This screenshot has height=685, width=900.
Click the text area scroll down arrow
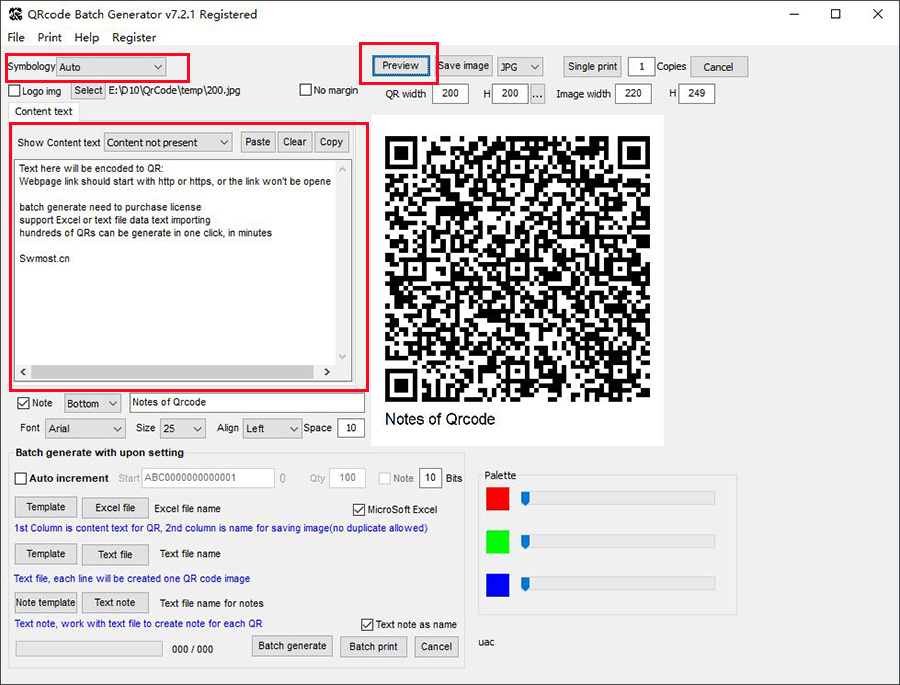(x=343, y=357)
